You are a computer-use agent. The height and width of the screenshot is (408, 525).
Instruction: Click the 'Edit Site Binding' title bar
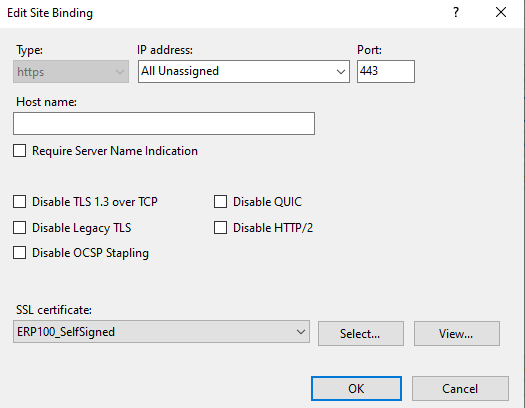[50, 13]
